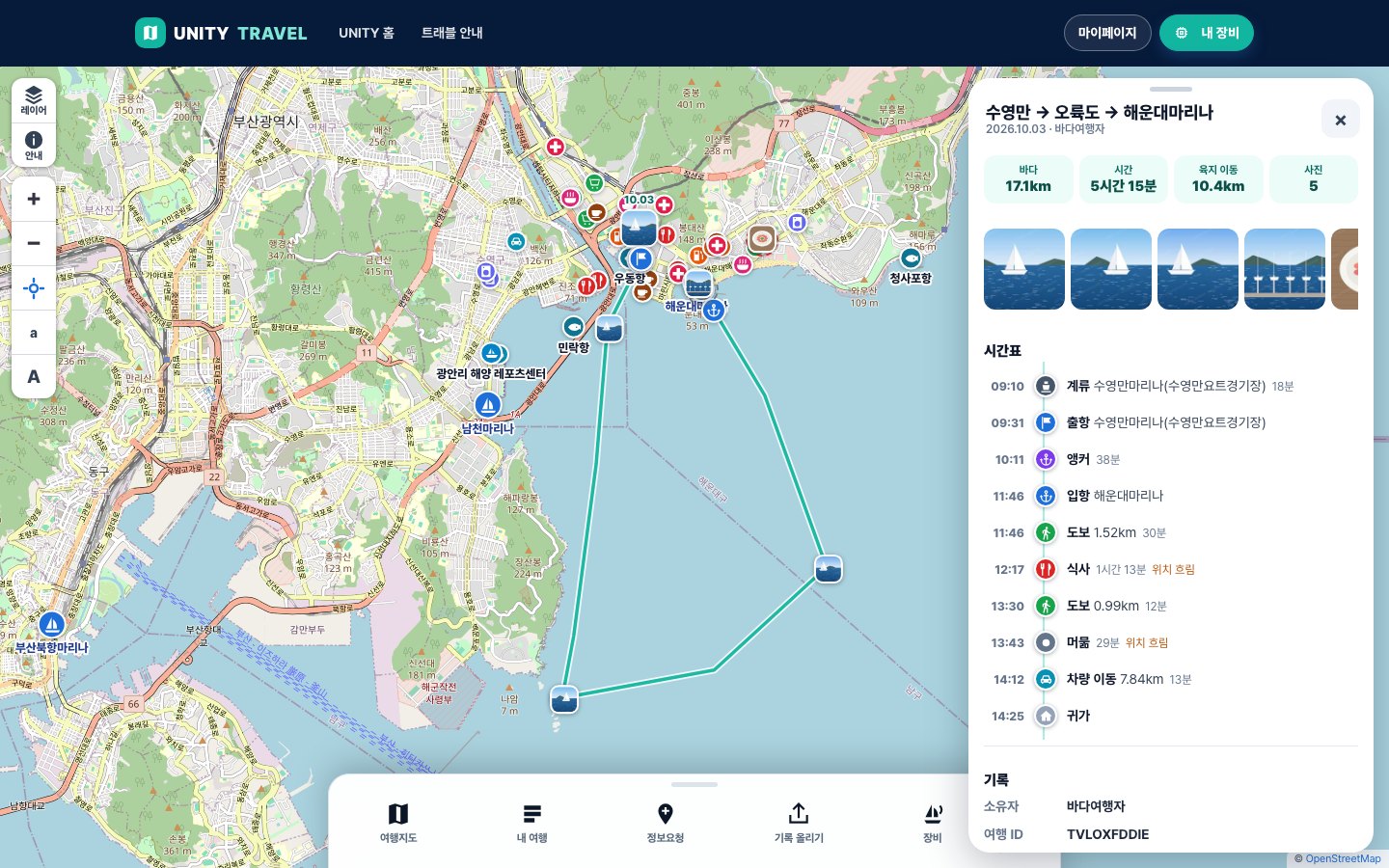
Task: Open the UNITY 홈 menu item
Action: [x=367, y=33]
